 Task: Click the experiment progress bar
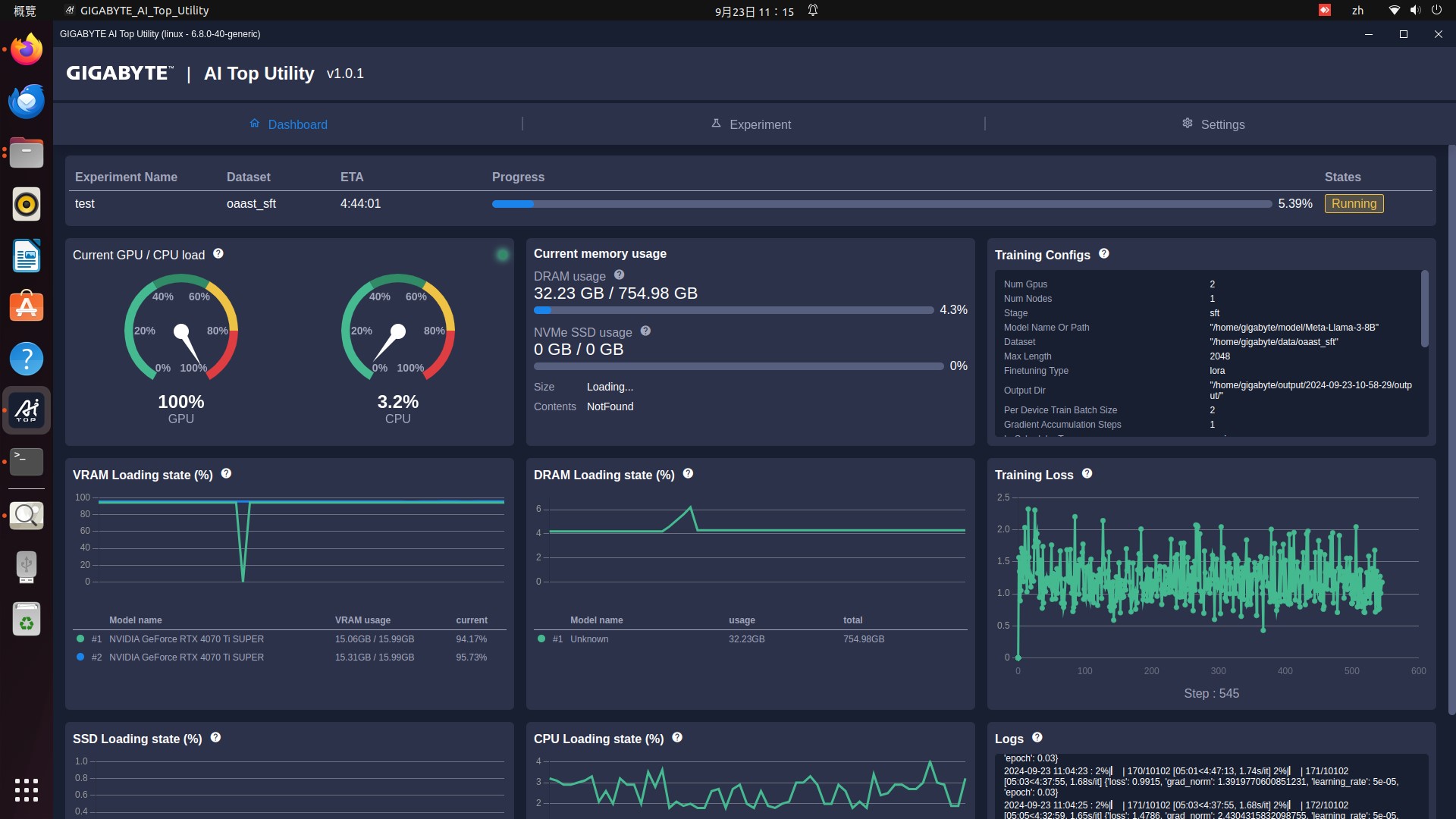coord(882,204)
